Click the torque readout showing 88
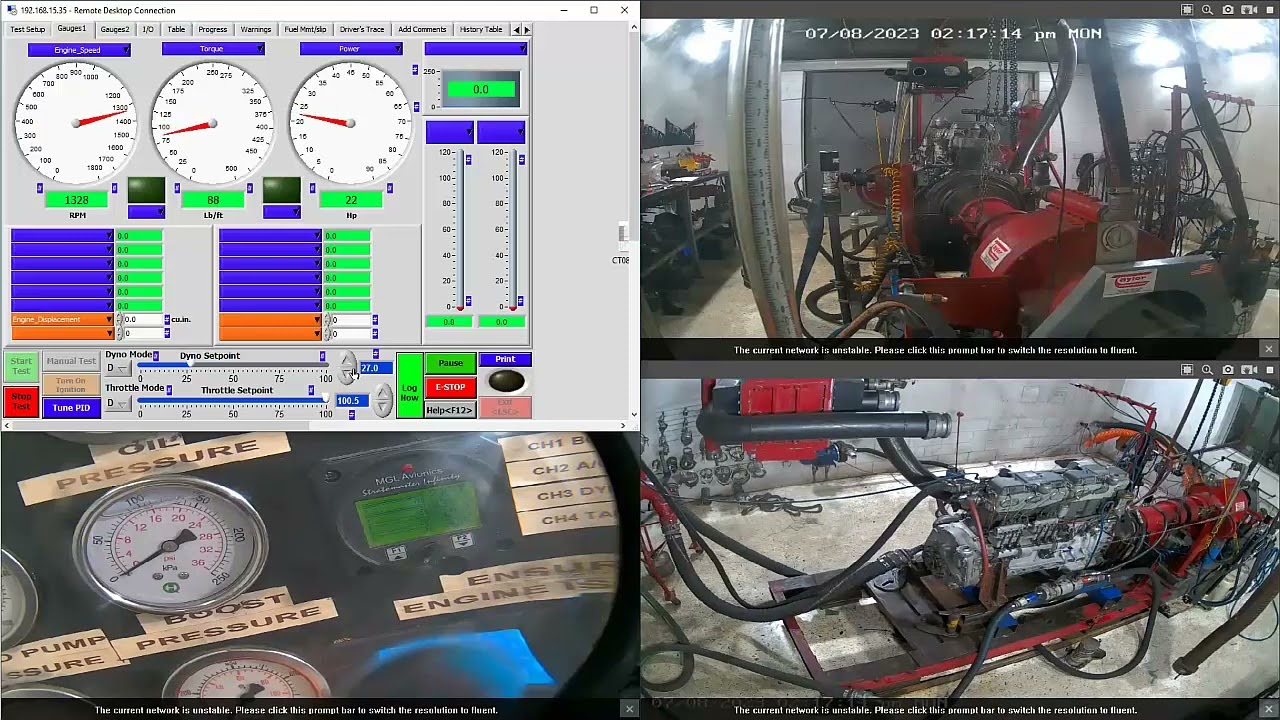 click(x=213, y=200)
